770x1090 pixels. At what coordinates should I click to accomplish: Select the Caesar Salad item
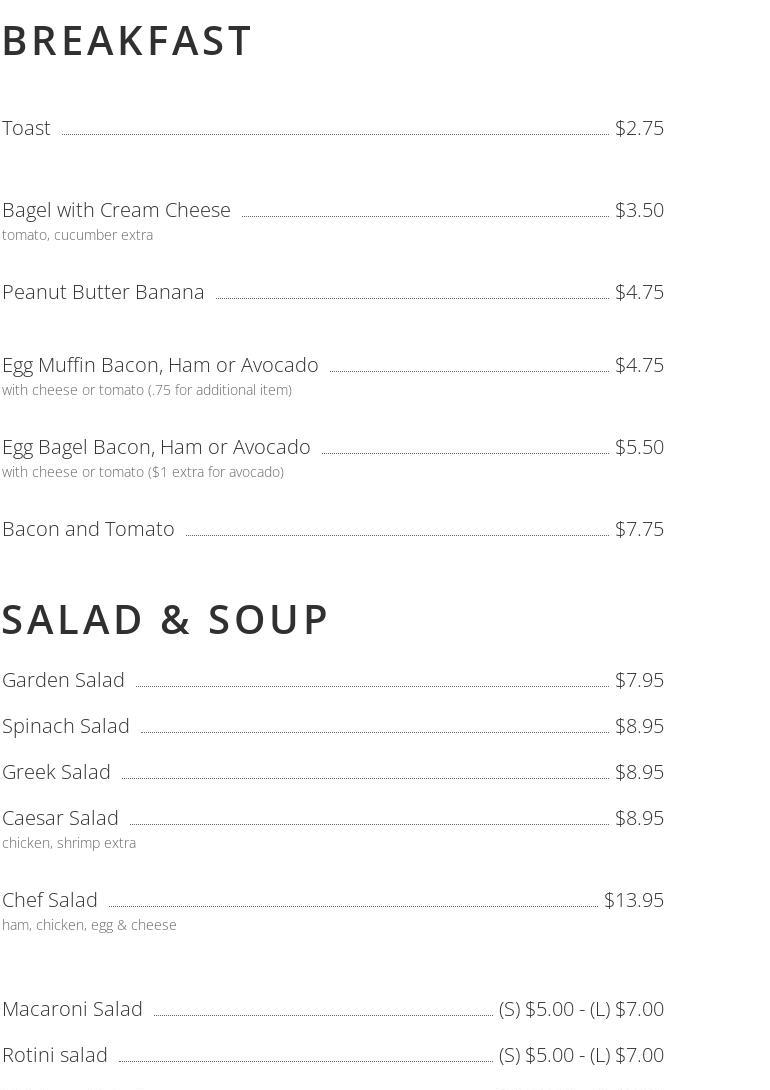coord(60,818)
